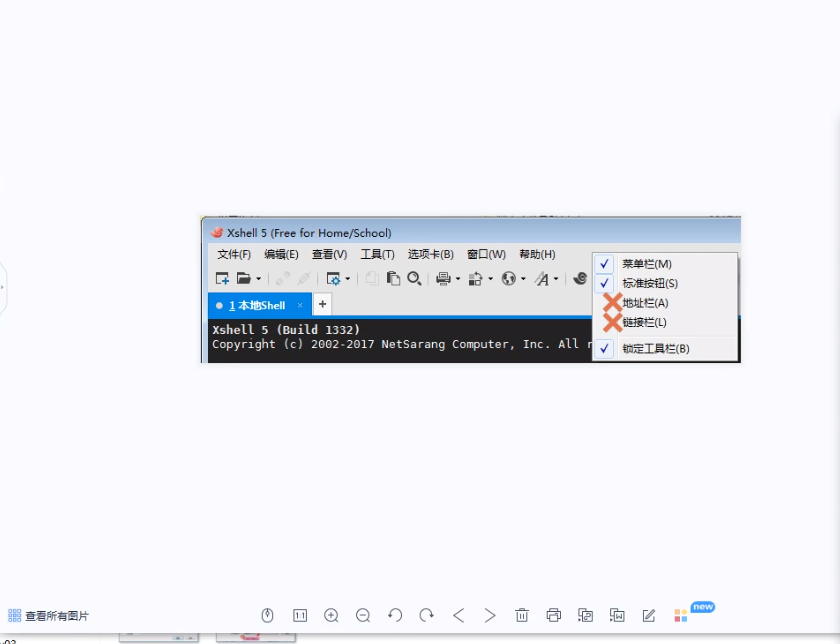Screen dimensions: 840x644
Task: Click the Xshell 5 (Free for Home/School) title text
Action: coord(309,233)
